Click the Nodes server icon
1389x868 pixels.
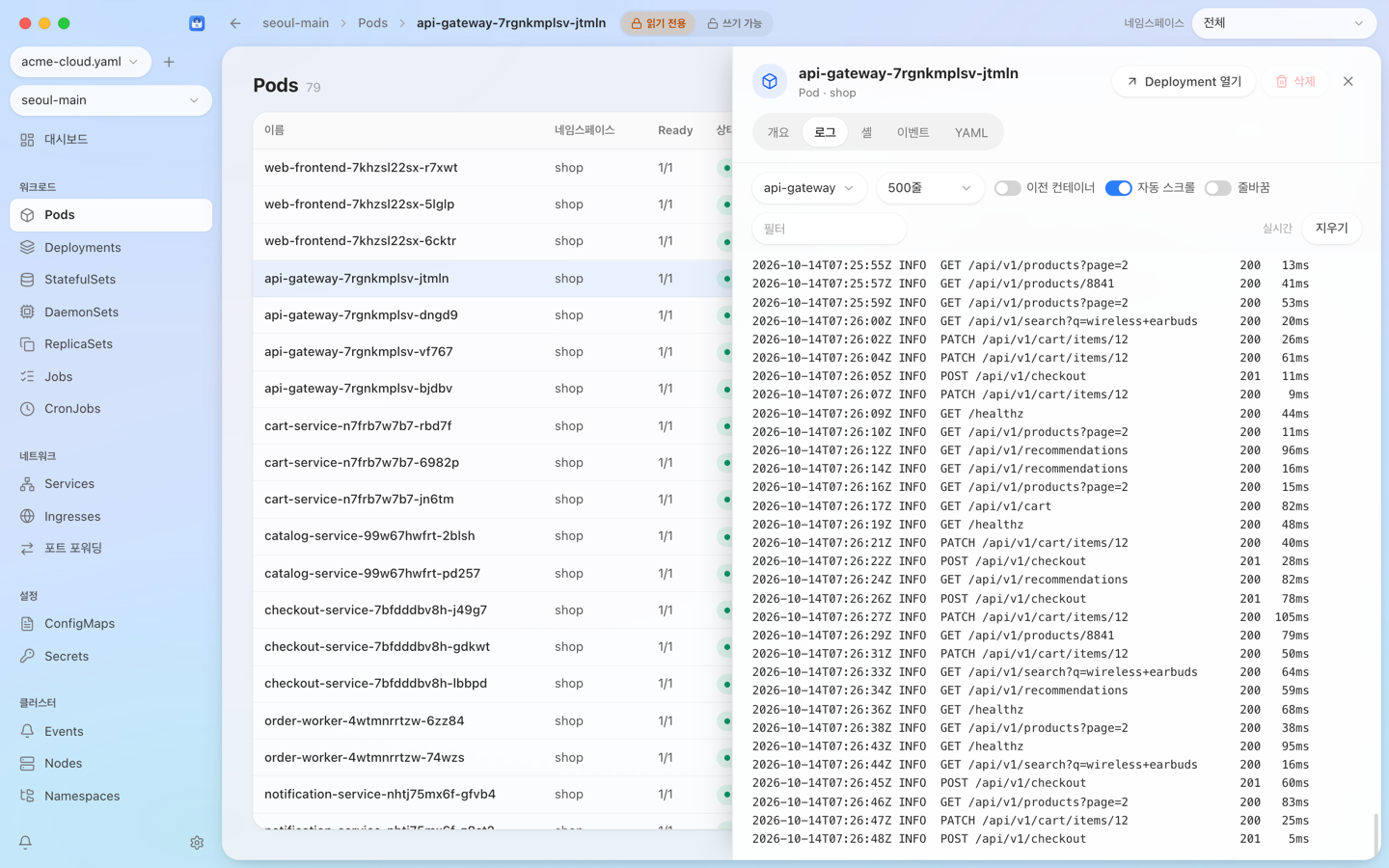pos(27,764)
